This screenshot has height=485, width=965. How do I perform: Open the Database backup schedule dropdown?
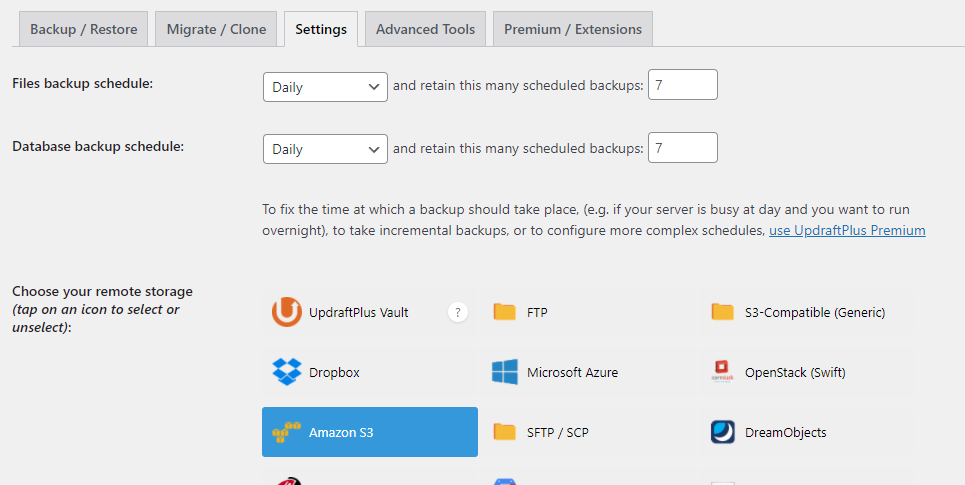325,149
